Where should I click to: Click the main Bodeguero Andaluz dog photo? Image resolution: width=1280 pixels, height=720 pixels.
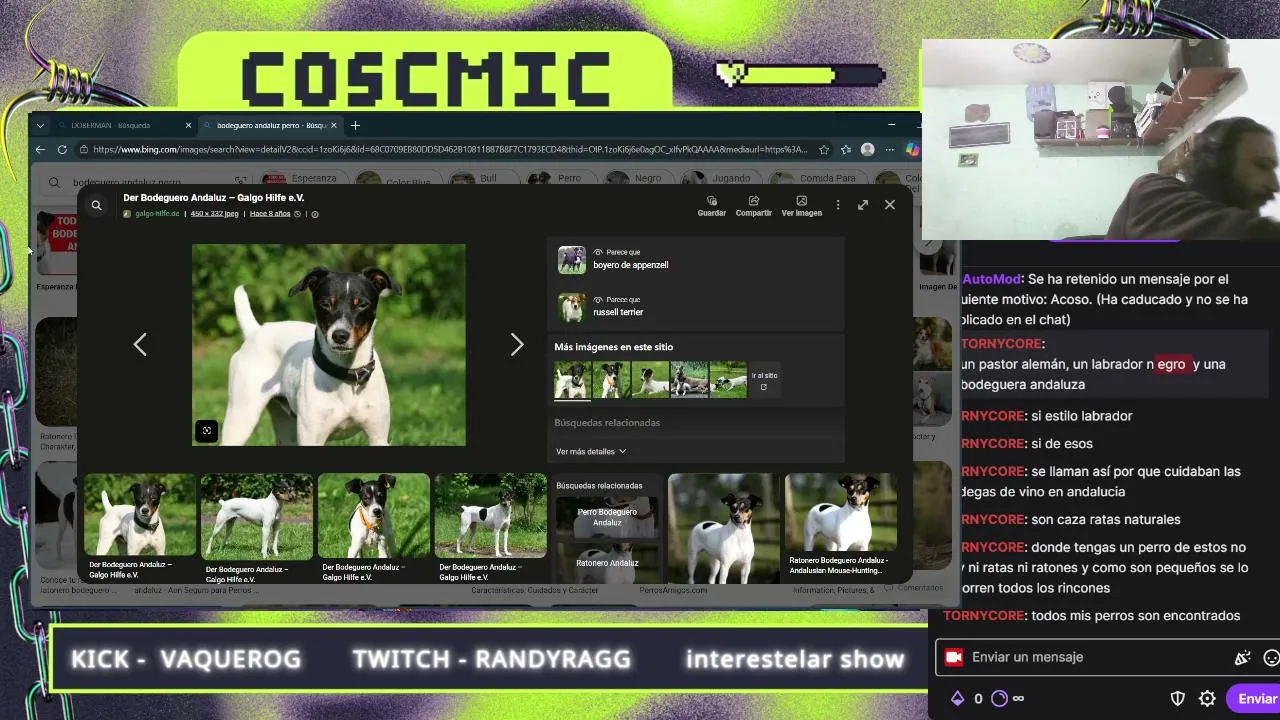coord(329,345)
